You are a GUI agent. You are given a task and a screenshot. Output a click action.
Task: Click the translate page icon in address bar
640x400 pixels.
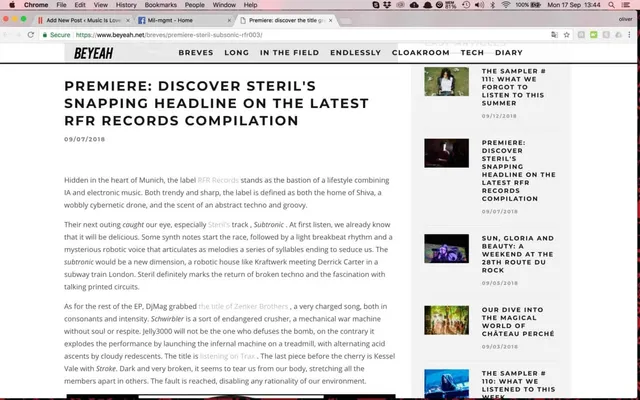554,35
